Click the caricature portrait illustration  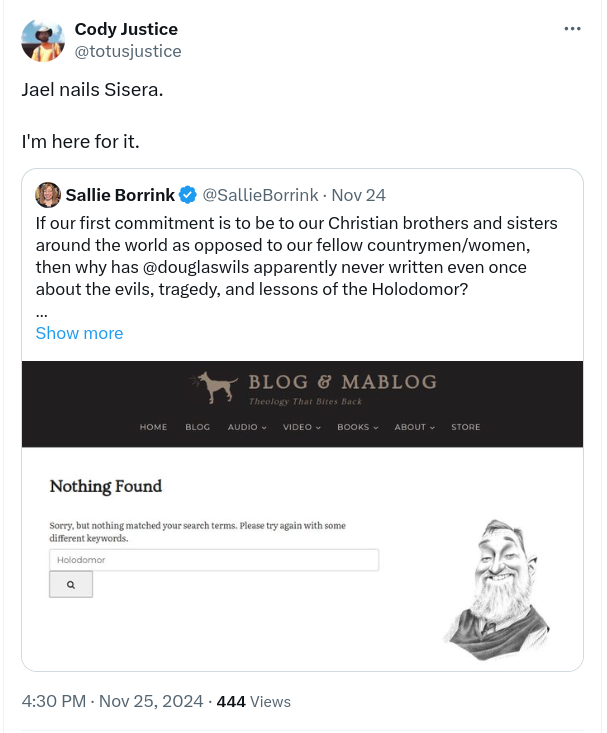pos(499,590)
